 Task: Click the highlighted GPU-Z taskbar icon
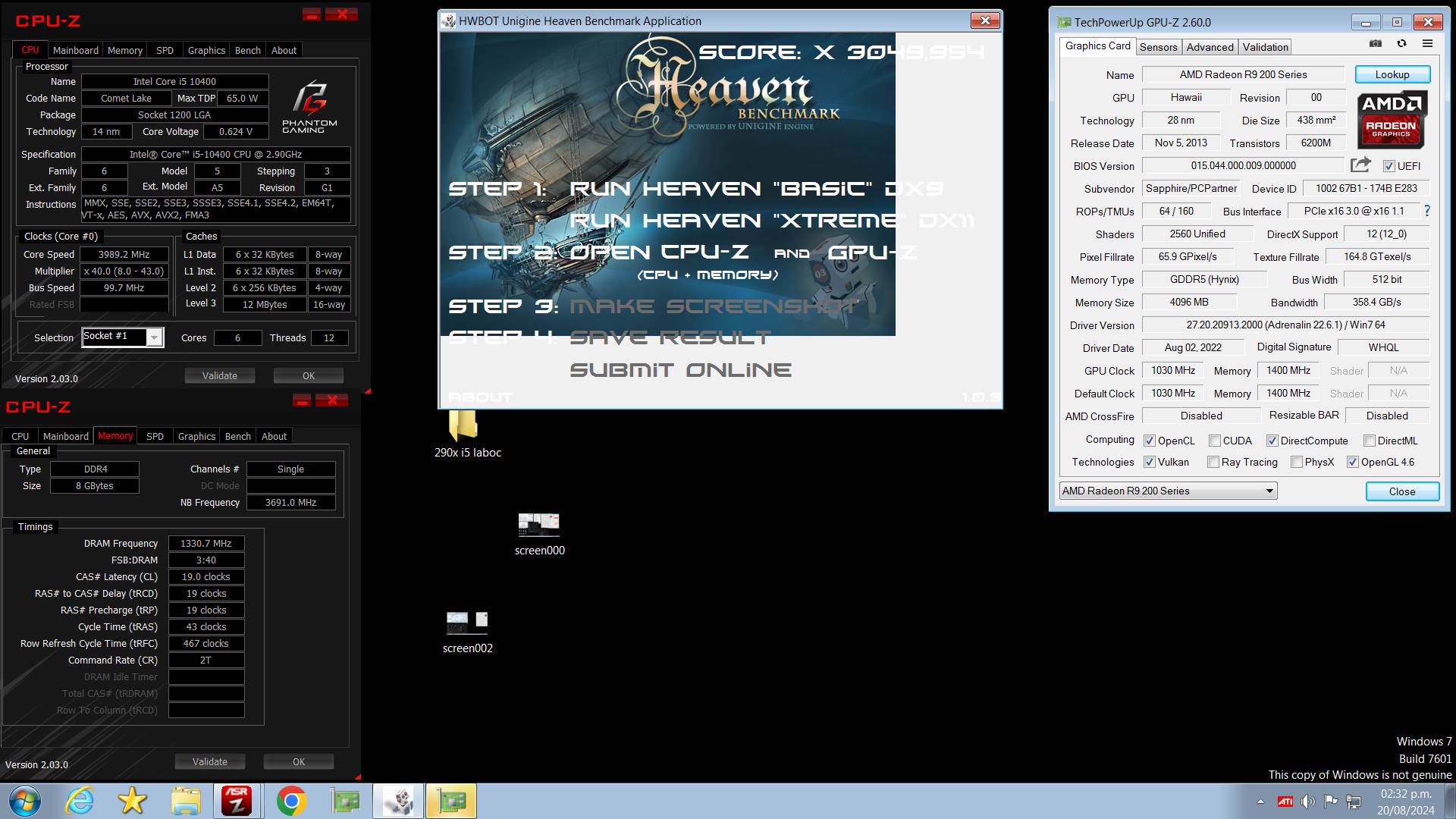452,801
